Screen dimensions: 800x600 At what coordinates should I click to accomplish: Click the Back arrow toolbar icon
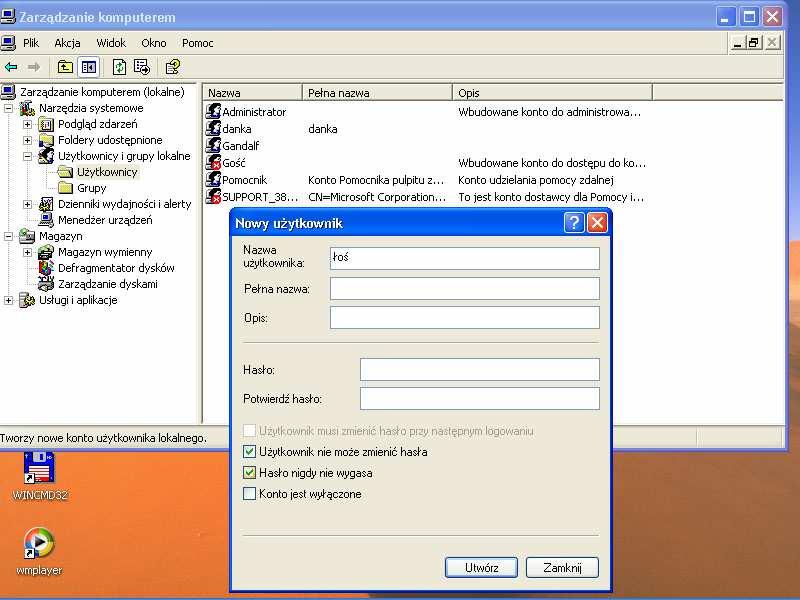pos(11,67)
